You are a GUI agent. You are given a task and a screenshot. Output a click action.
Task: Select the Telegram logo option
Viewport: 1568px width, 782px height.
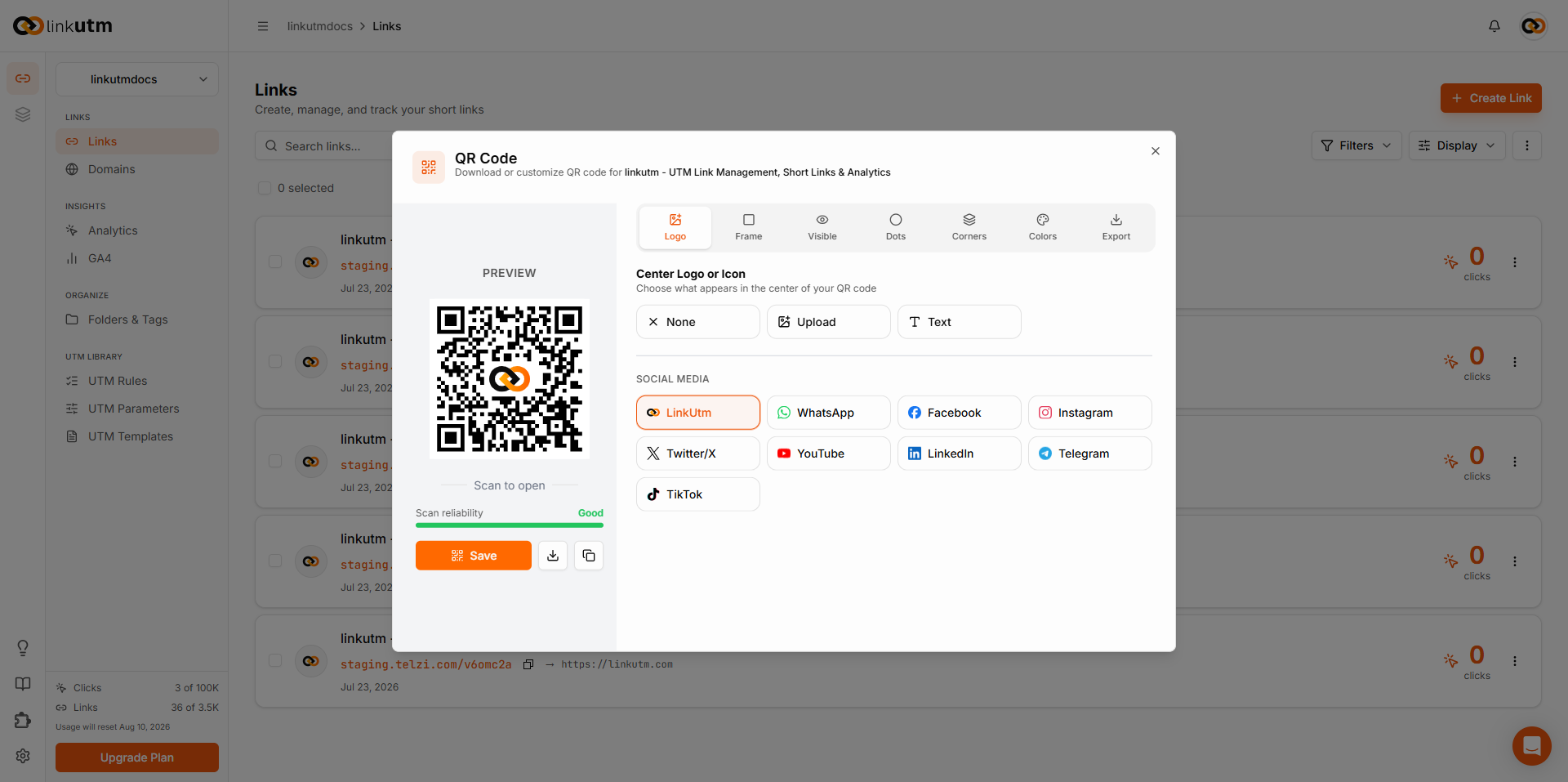click(1090, 454)
